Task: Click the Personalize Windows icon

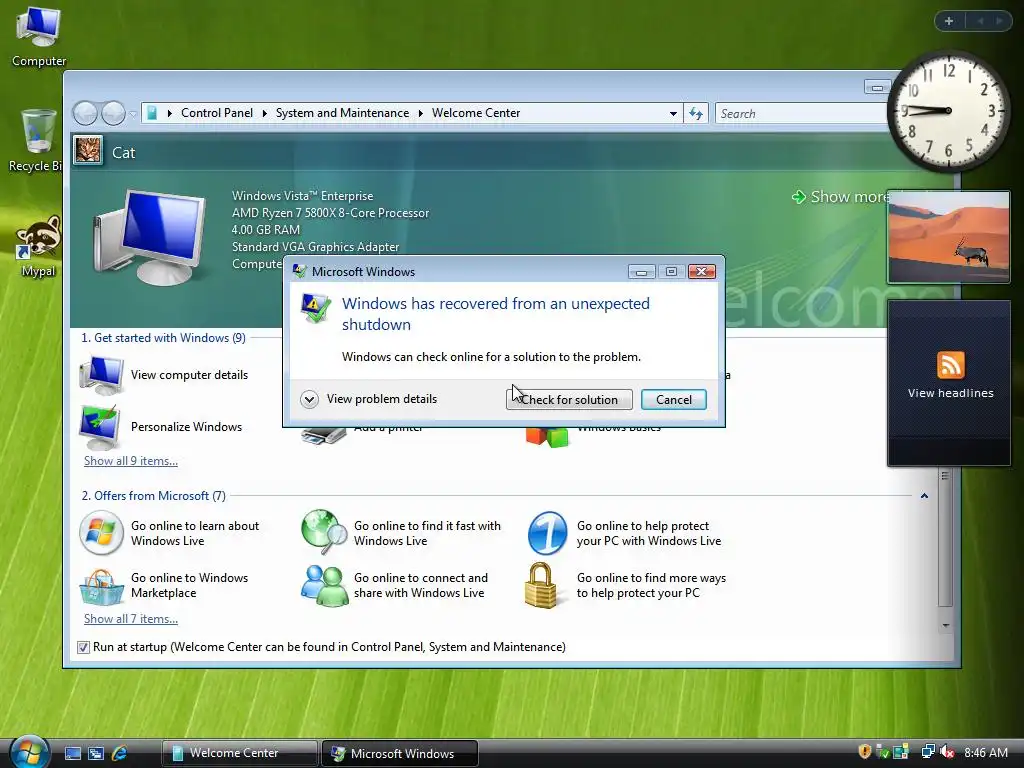Action: (99, 426)
